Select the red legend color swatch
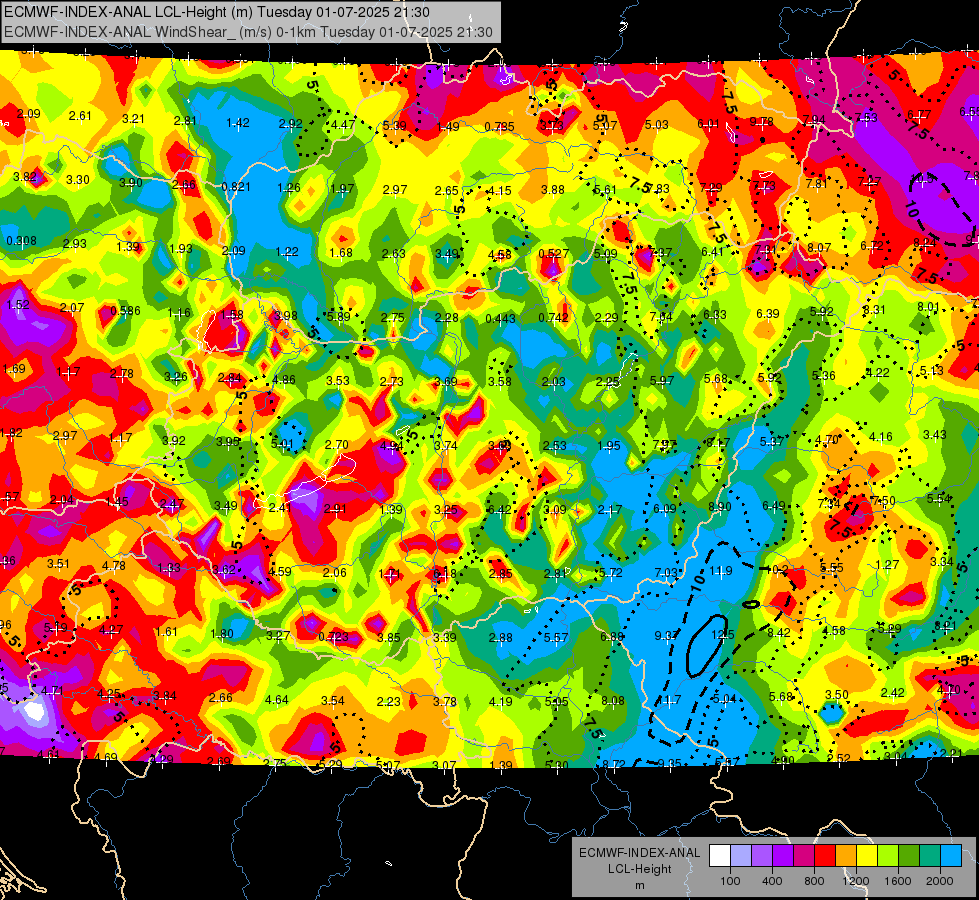The height and width of the screenshot is (900, 979). pos(825,855)
